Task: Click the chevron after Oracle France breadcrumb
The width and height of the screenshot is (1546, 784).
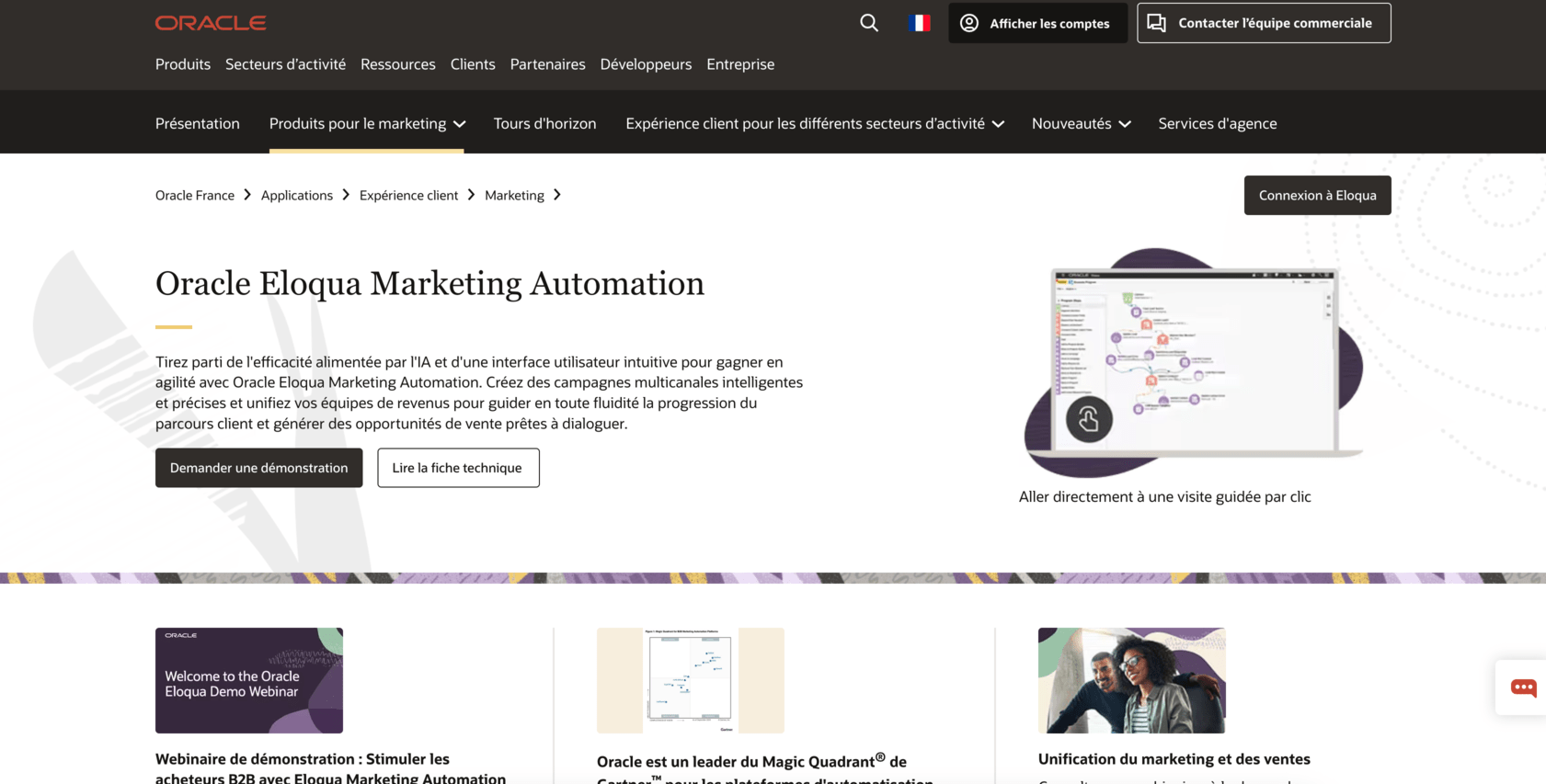Action: pos(247,195)
